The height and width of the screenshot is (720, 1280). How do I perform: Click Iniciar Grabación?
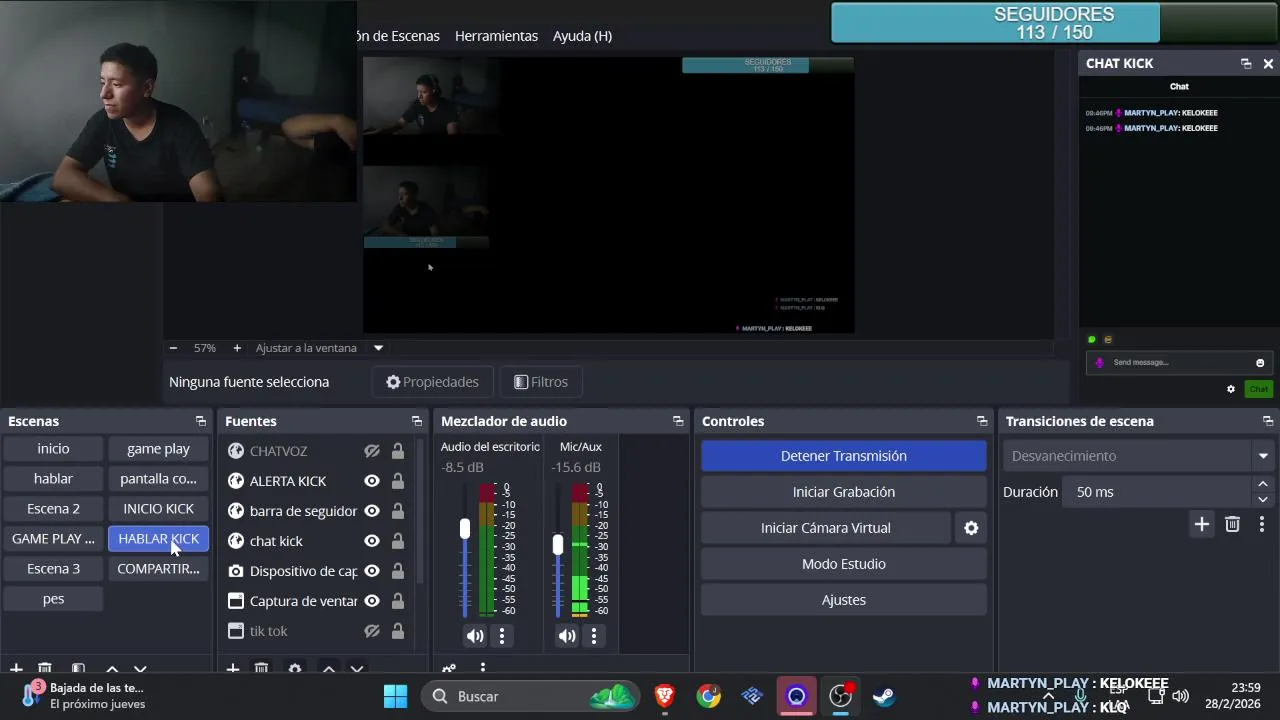coord(844,492)
